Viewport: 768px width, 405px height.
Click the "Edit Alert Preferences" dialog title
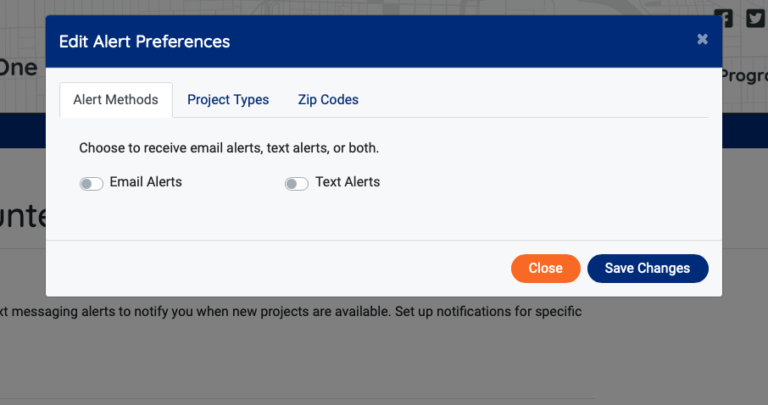144,41
